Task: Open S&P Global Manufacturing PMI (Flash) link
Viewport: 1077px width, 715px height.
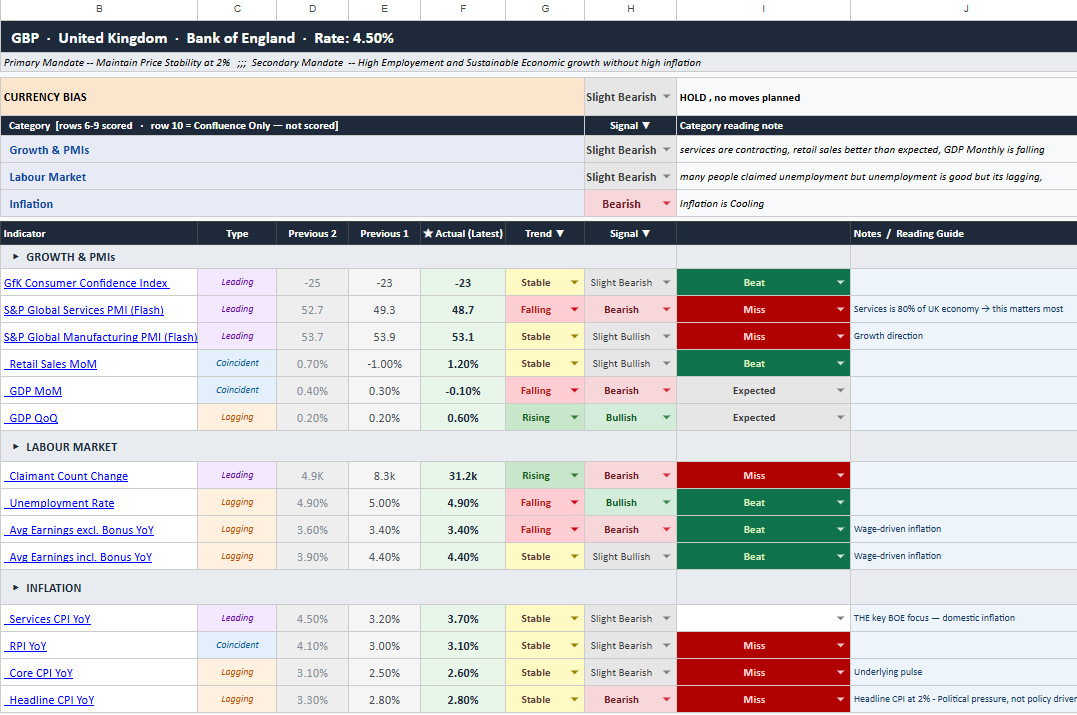Action: (100, 337)
